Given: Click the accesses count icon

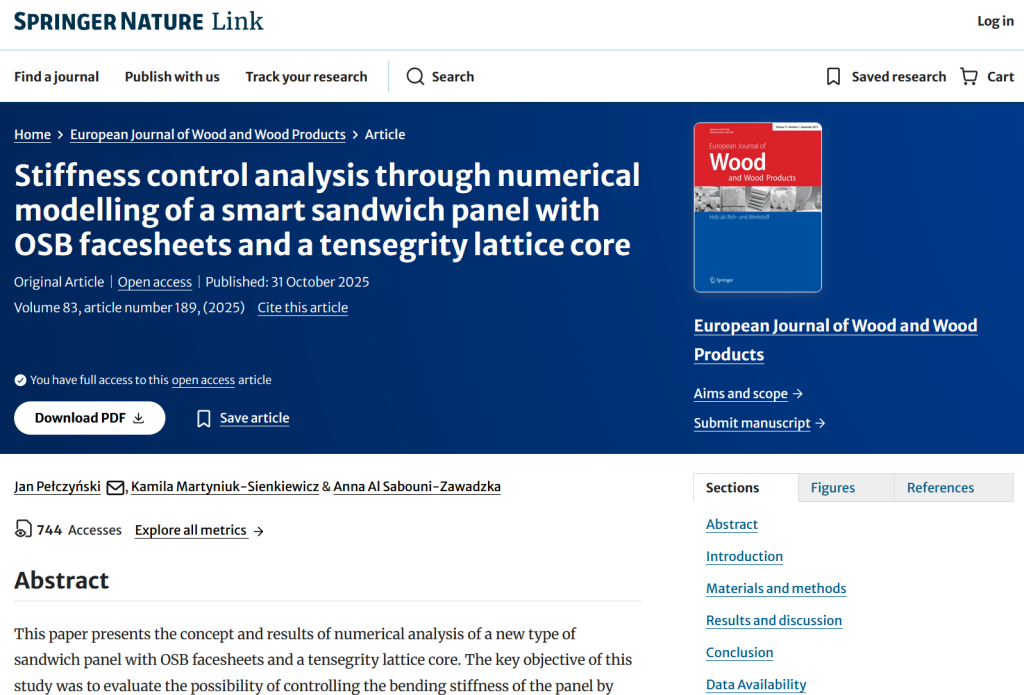Looking at the screenshot, I should click(23, 530).
